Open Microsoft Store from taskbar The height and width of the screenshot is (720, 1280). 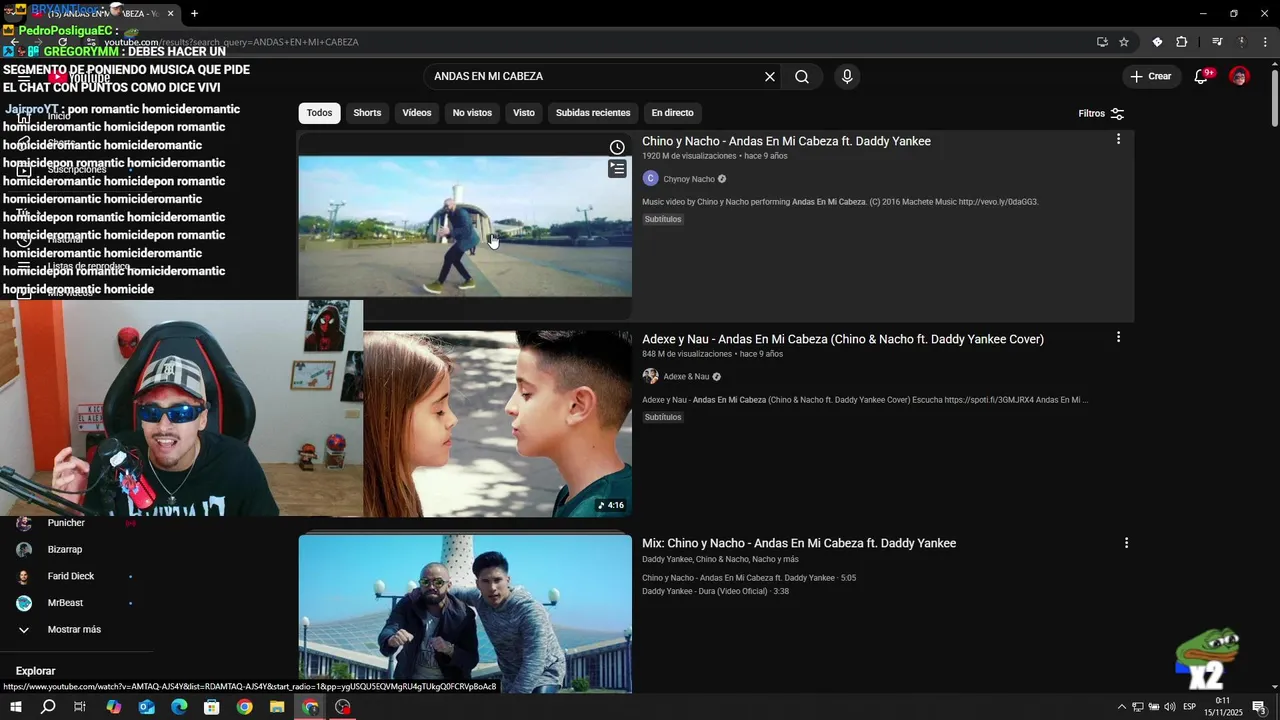pos(212,707)
